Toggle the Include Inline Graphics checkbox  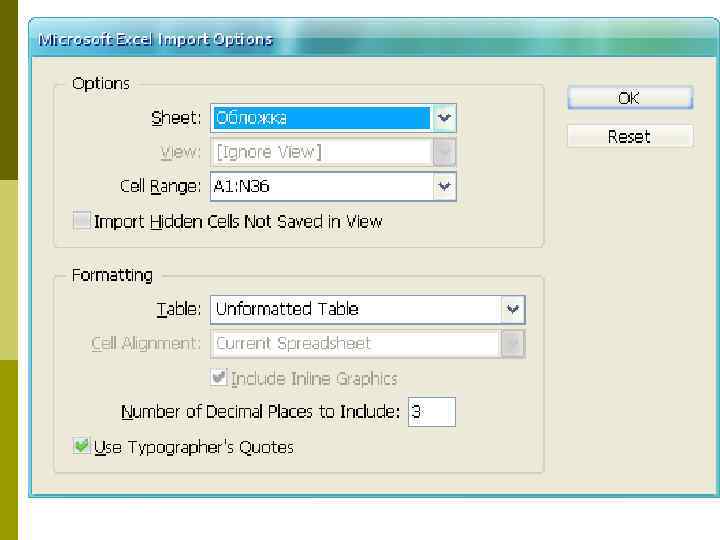pos(219,377)
